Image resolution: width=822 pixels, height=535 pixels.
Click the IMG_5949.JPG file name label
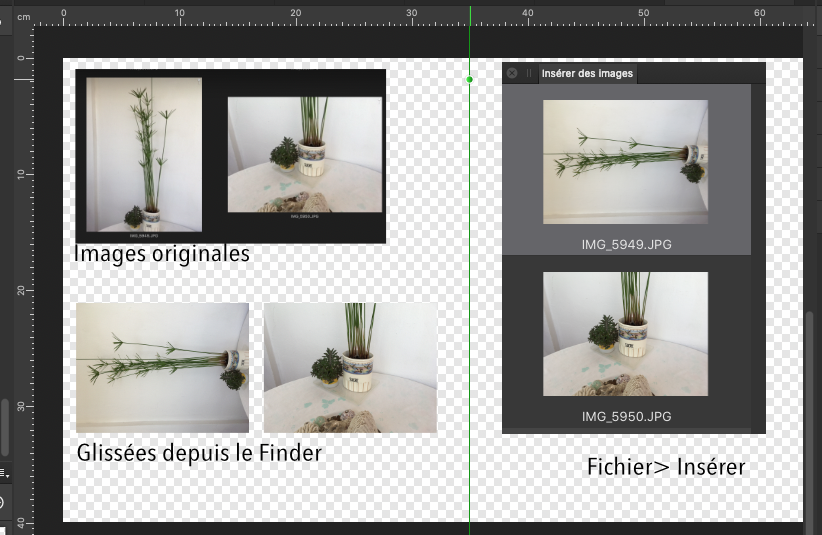626,245
